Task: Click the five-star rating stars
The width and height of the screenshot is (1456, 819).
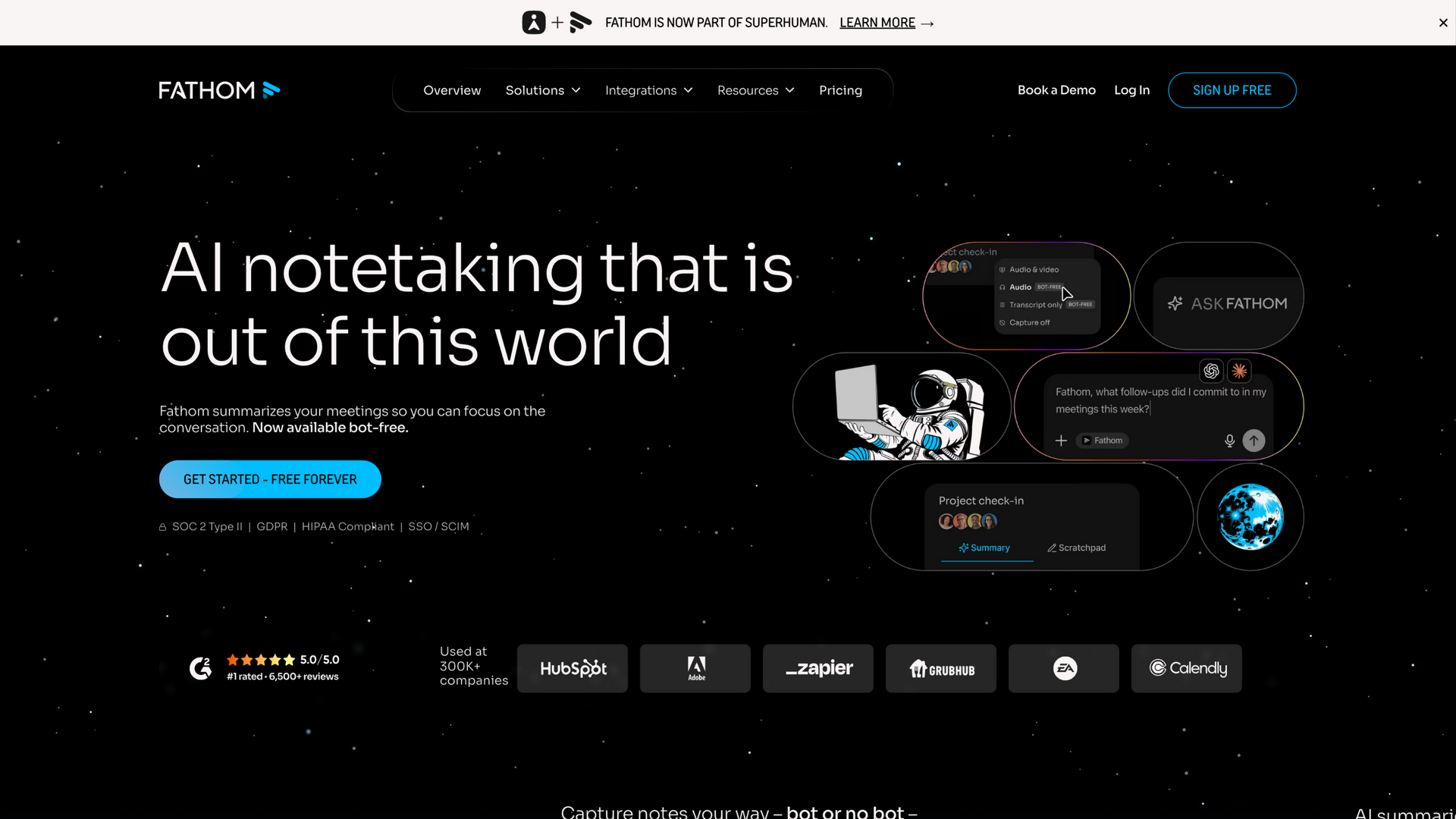Action: pyautogui.click(x=261, y=660)
